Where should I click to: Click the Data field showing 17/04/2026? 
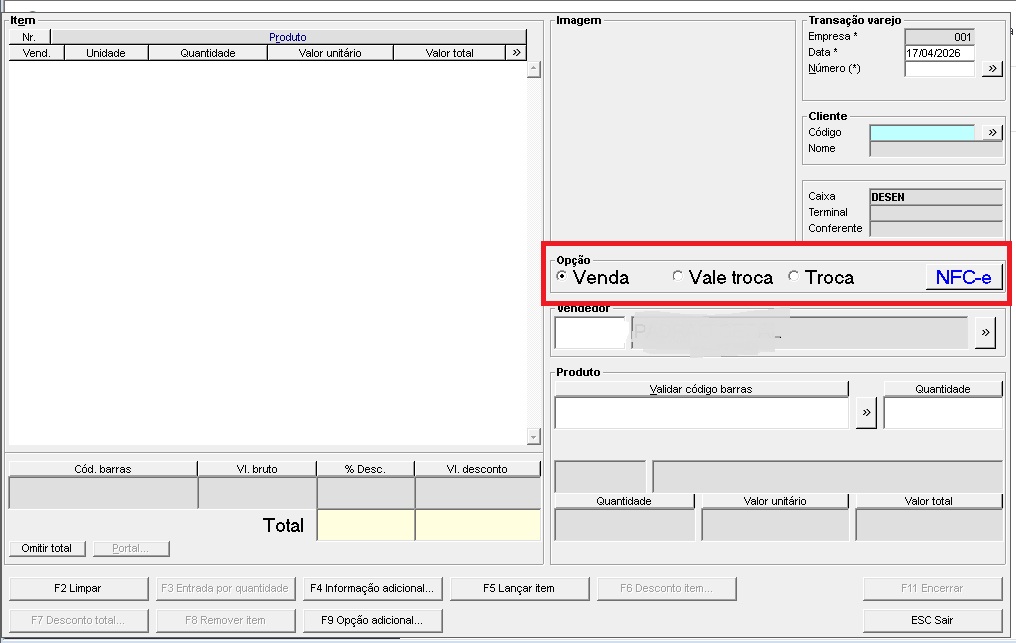tap(940, 53)
